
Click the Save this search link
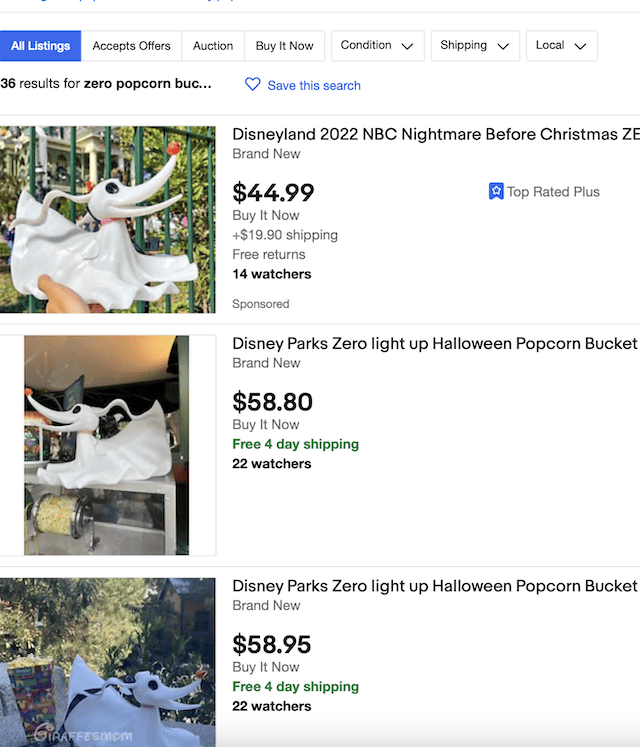314,86
